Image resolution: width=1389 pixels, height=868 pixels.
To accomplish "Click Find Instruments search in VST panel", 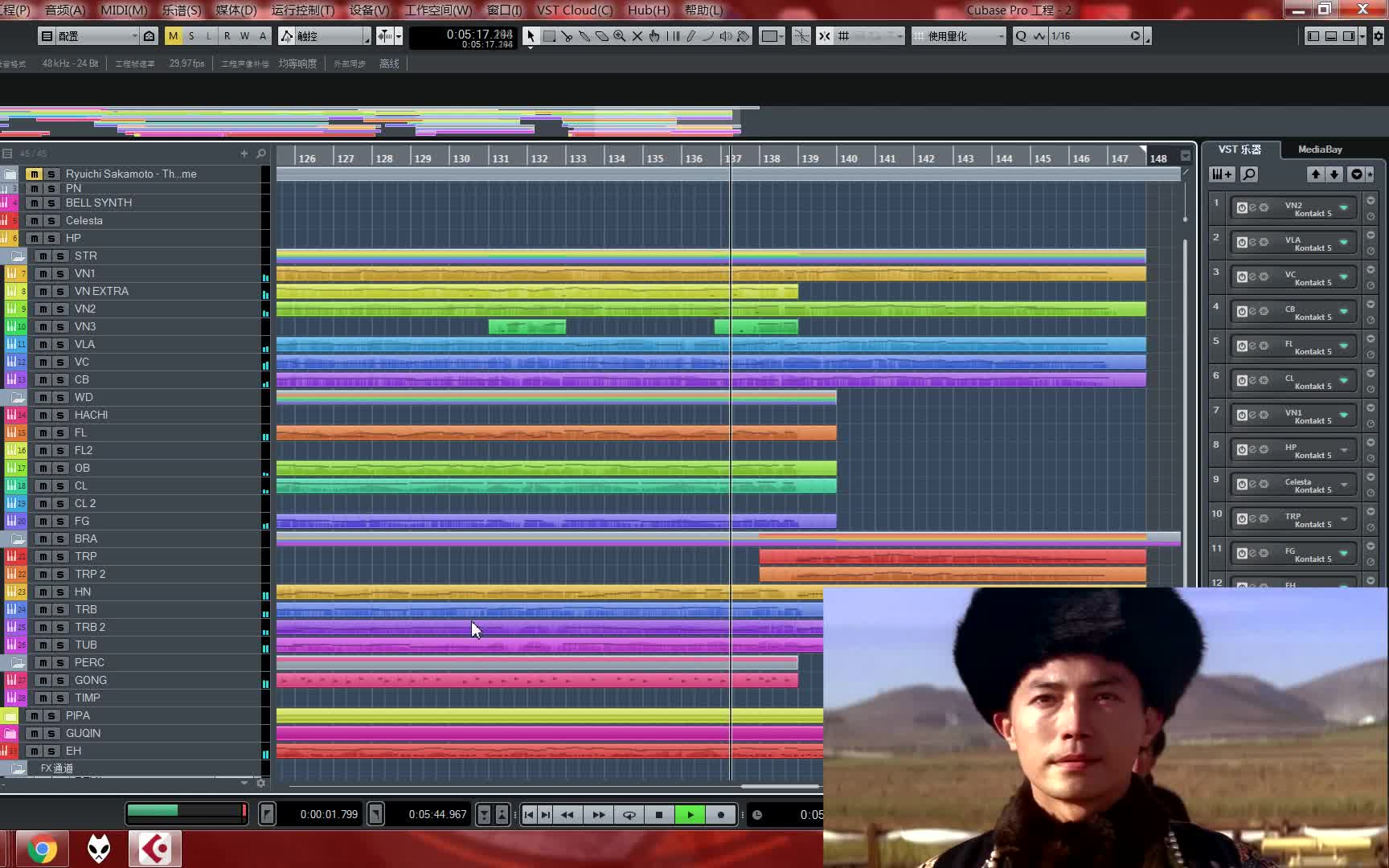I will pyautogui.click(x=1249, y=174).
